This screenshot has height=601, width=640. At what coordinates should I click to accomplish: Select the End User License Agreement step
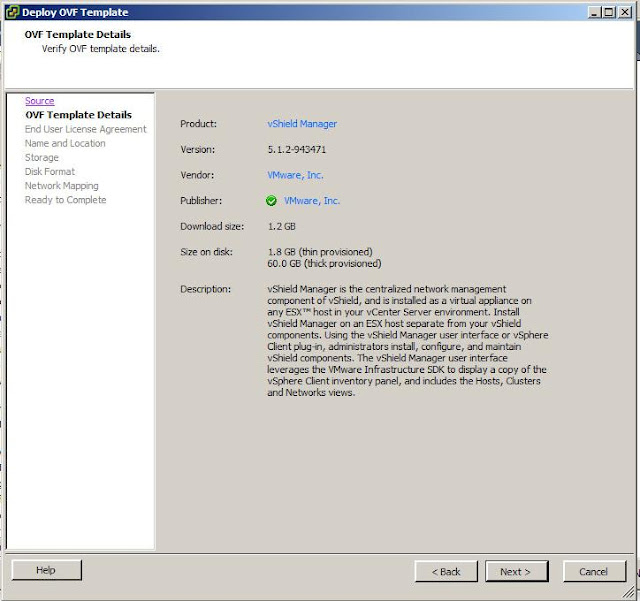(85, 129)
